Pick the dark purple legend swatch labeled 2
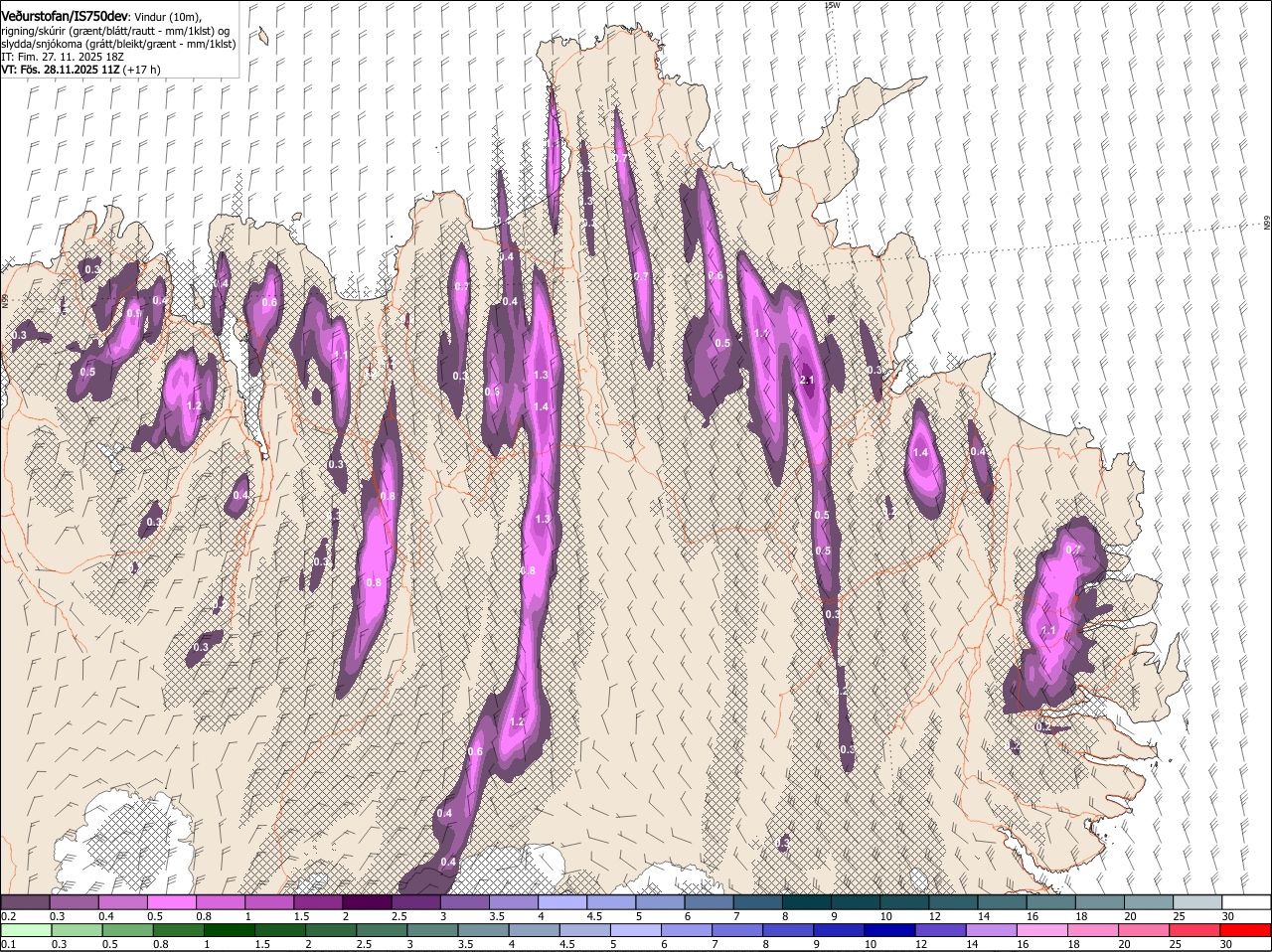The width and height of the screenshot is (1272, 952). [367, 902]
